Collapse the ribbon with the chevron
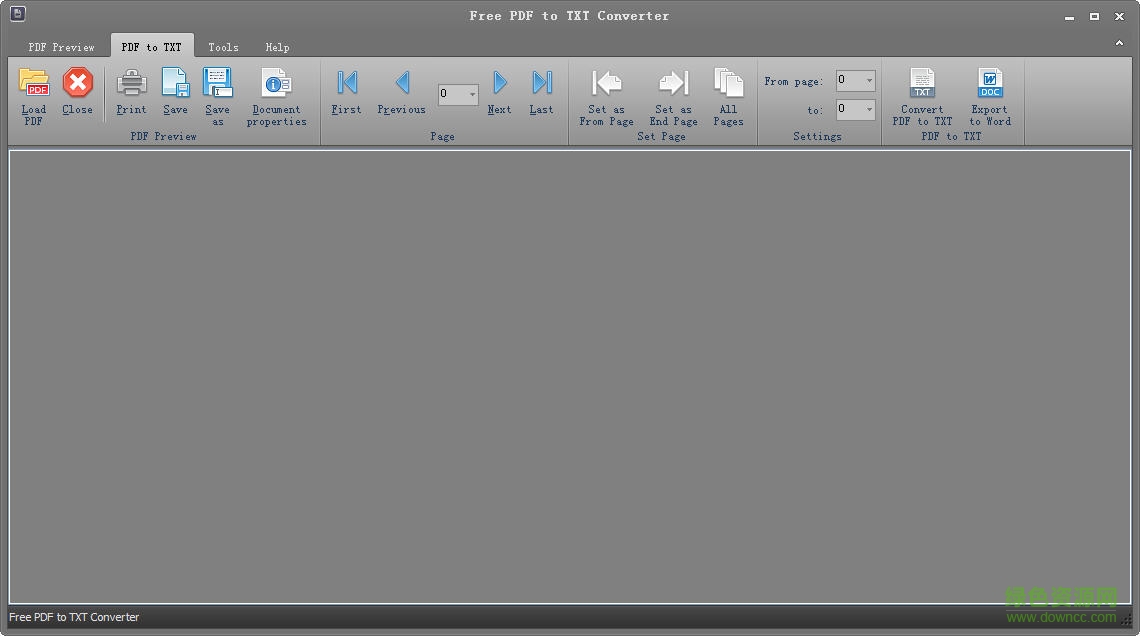The width and height of the screenshot is (1140, 636). (x=1119, y=43)
